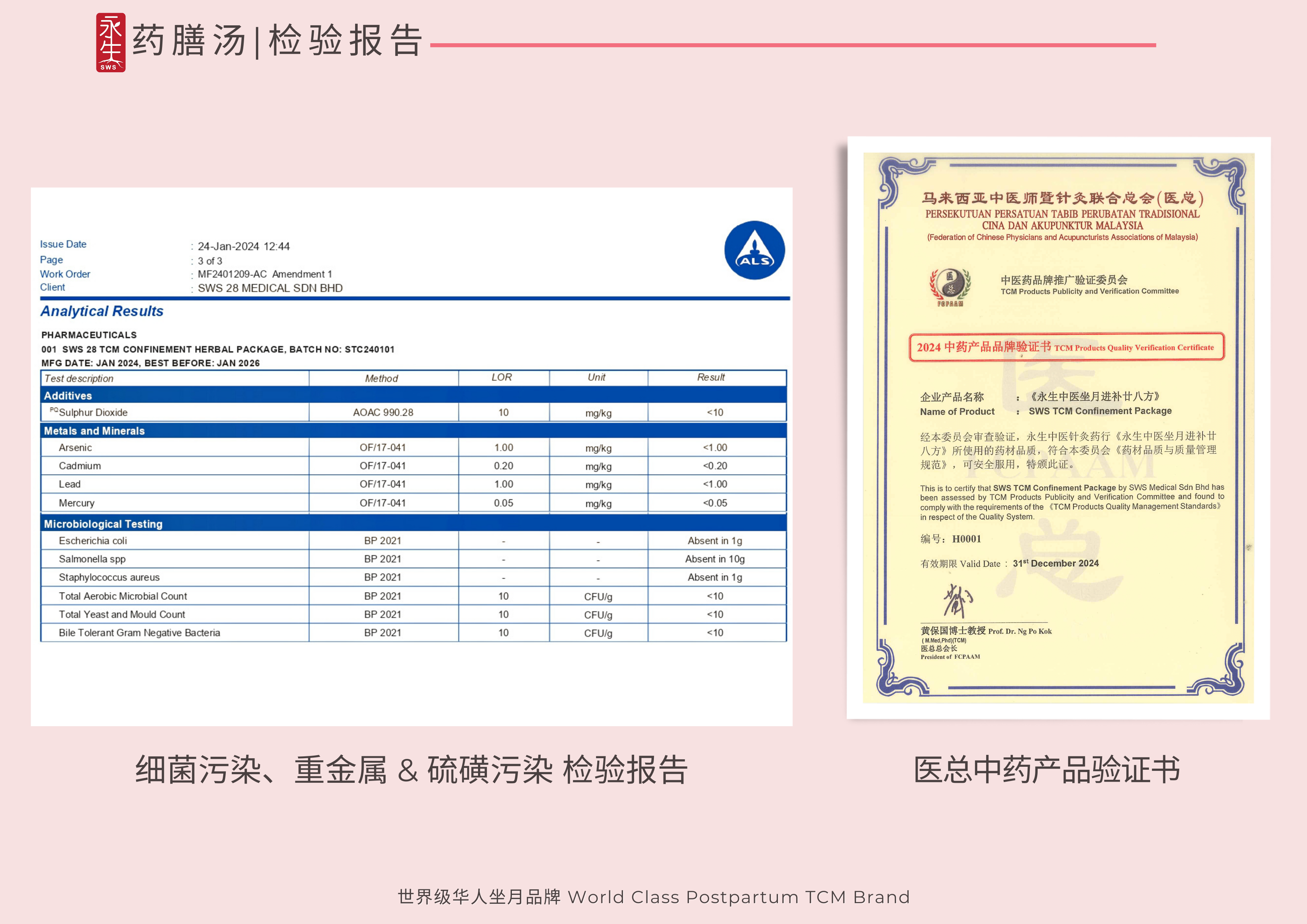Click 'AOAC 990.28' method cell

pyautogui.click(x=383, y=412)
